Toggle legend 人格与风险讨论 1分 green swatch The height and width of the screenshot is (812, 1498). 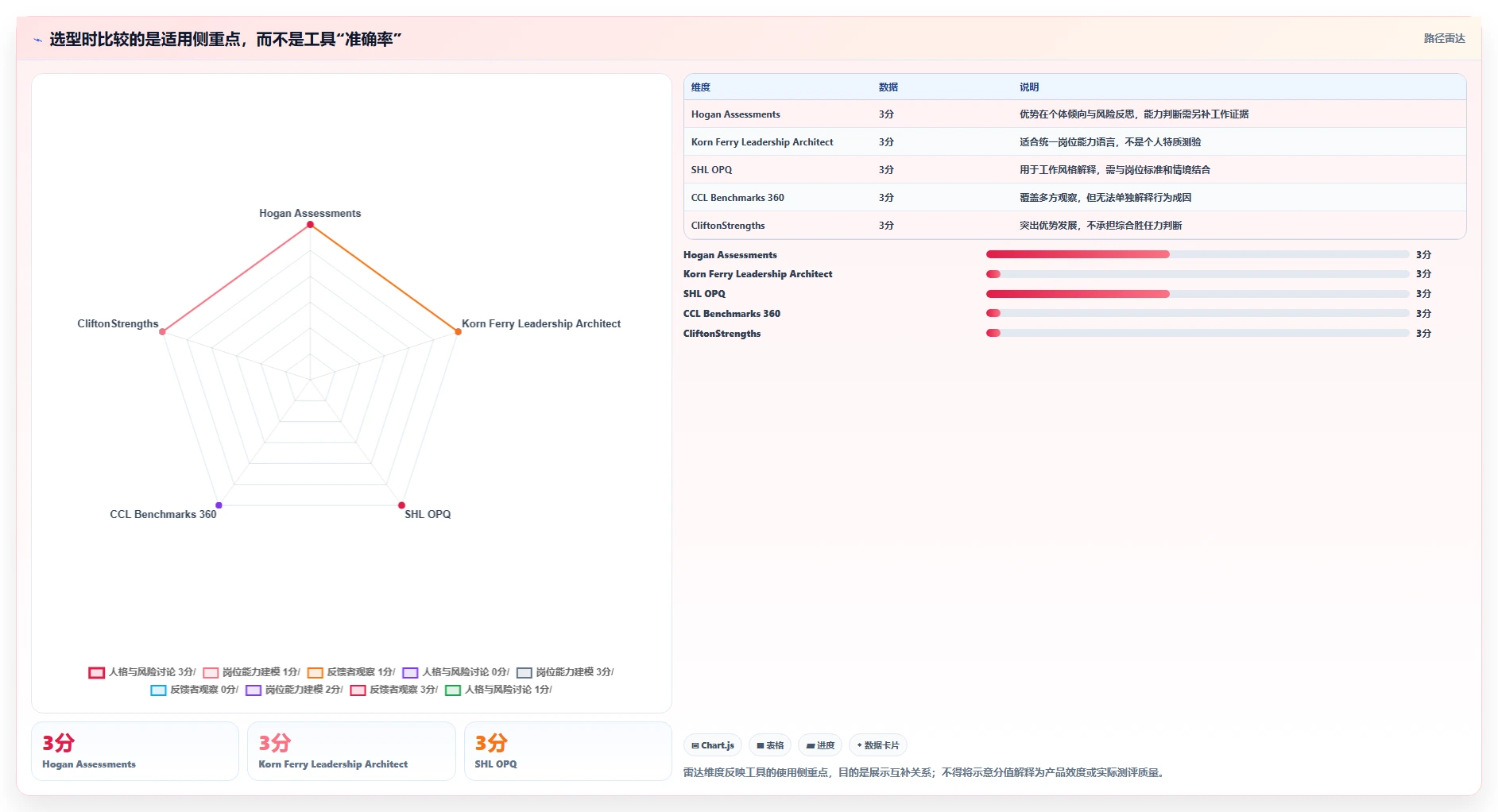(453, 690)
